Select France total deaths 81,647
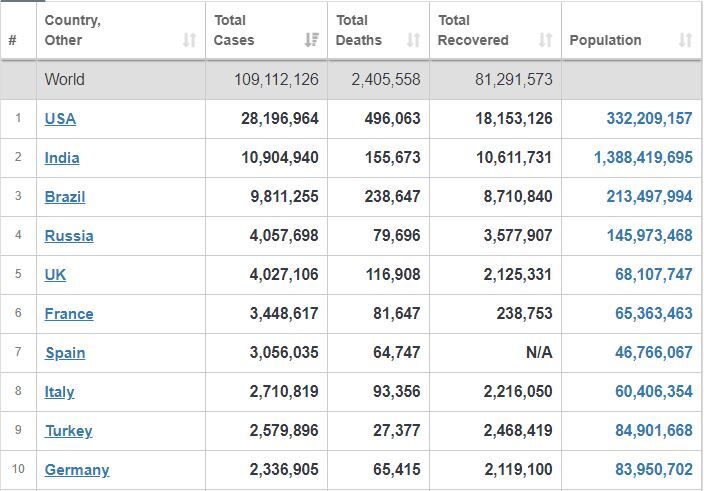Image resolution: width=704 pixels, height=491 pixels. pyautogui.click(x=397, y=313)
